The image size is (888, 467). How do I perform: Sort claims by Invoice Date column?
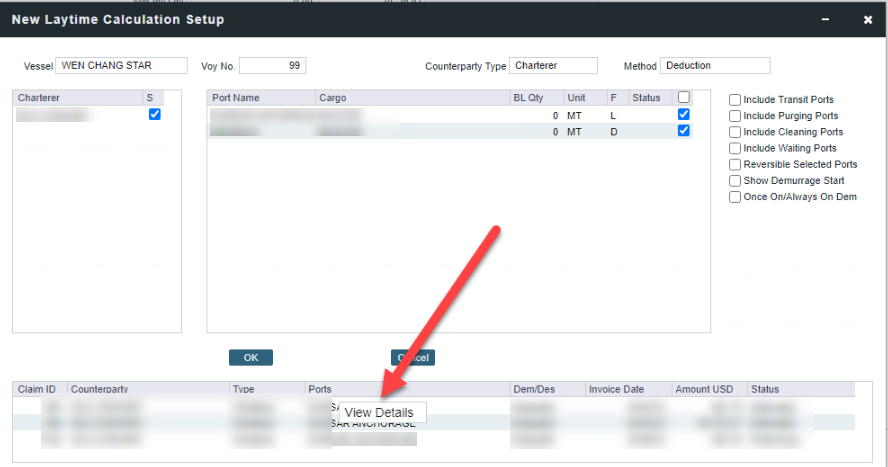click(617, 389)
